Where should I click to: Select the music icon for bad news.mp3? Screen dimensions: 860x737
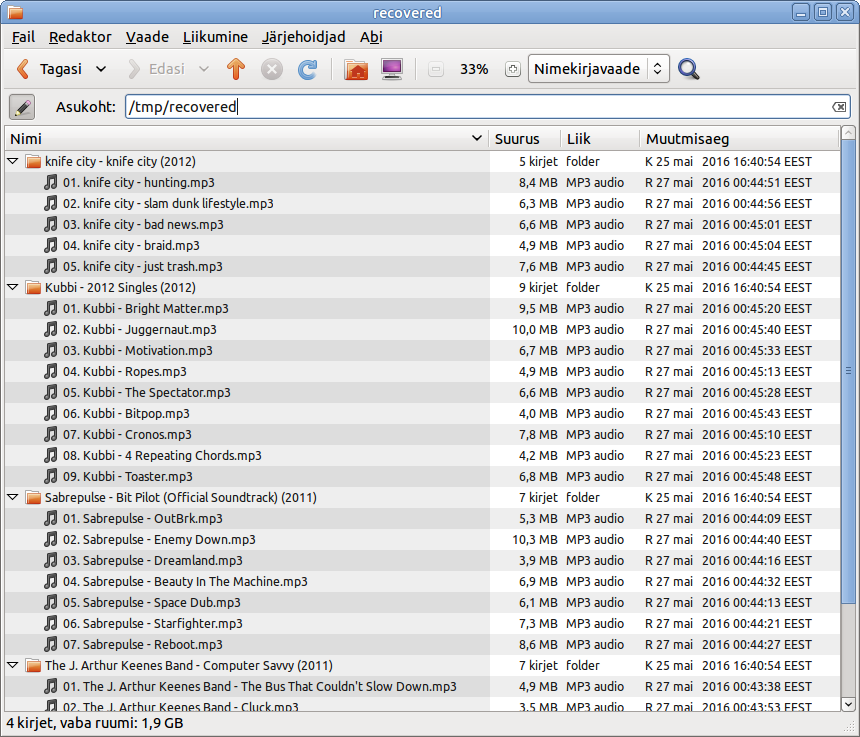pyautogui.click(x=50, y=224)
